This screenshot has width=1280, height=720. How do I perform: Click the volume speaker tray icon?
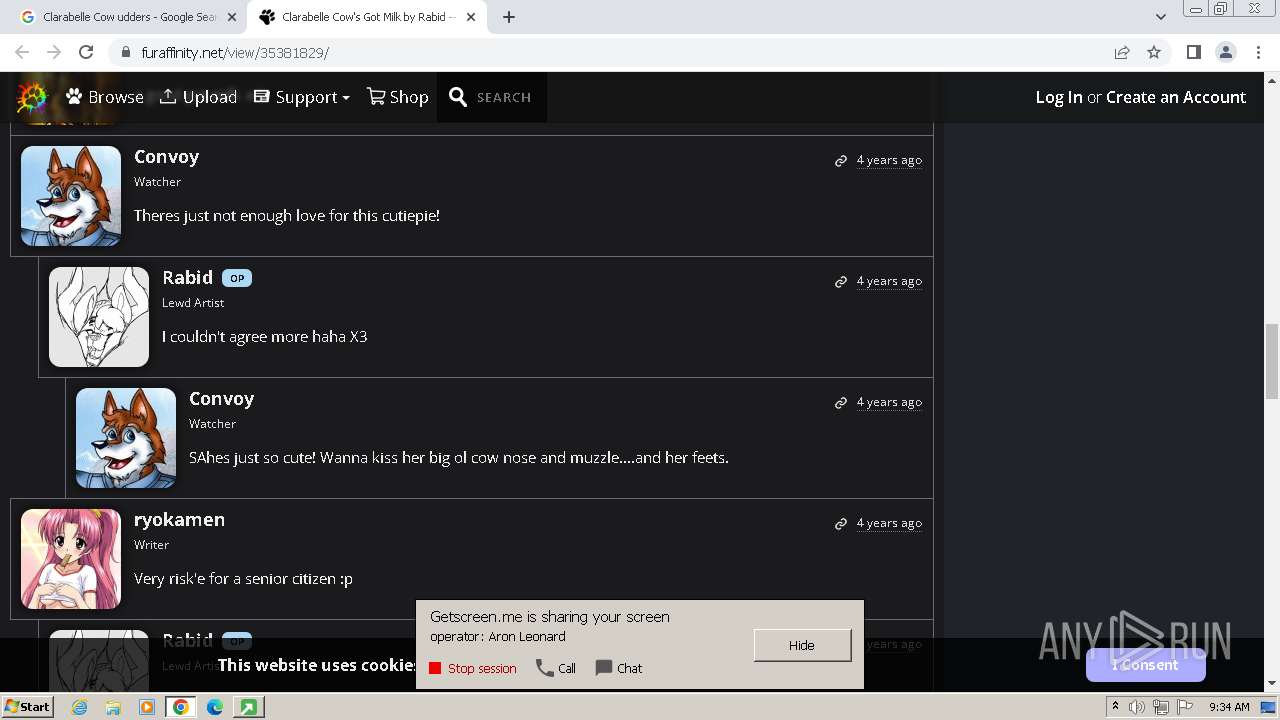tap(1136, 707)
